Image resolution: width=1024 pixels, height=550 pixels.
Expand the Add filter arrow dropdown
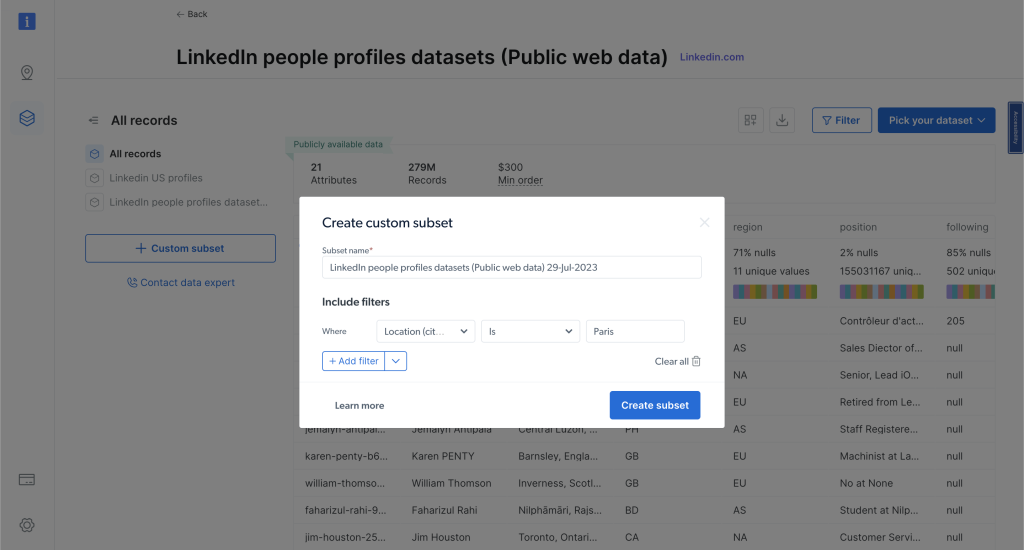tap(396, 361)
